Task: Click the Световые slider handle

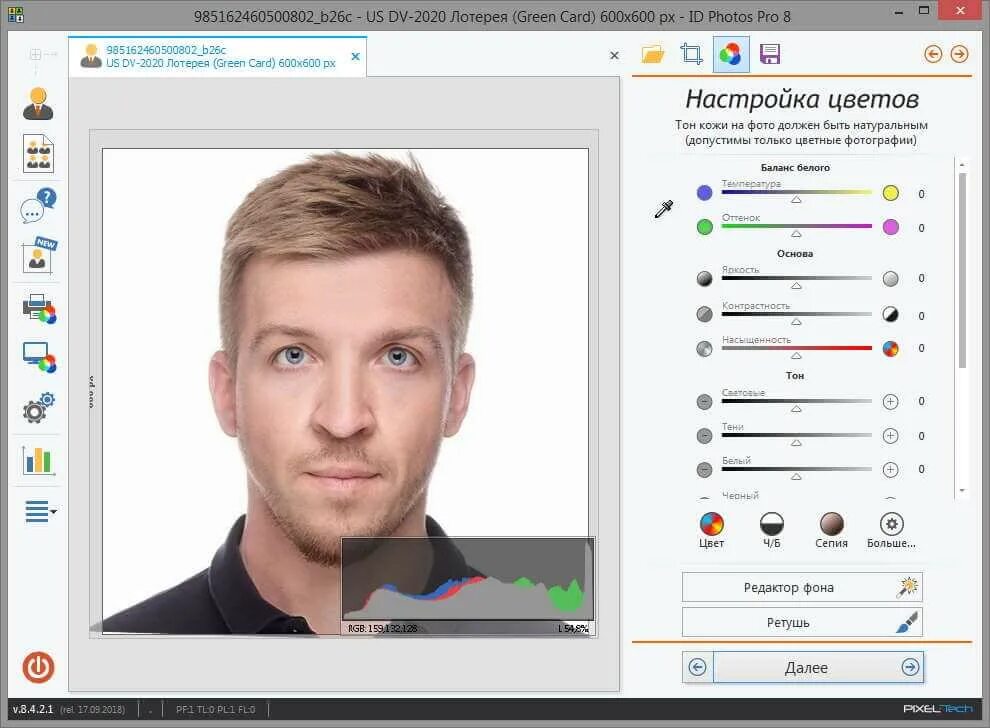Action: click(796, 409)
